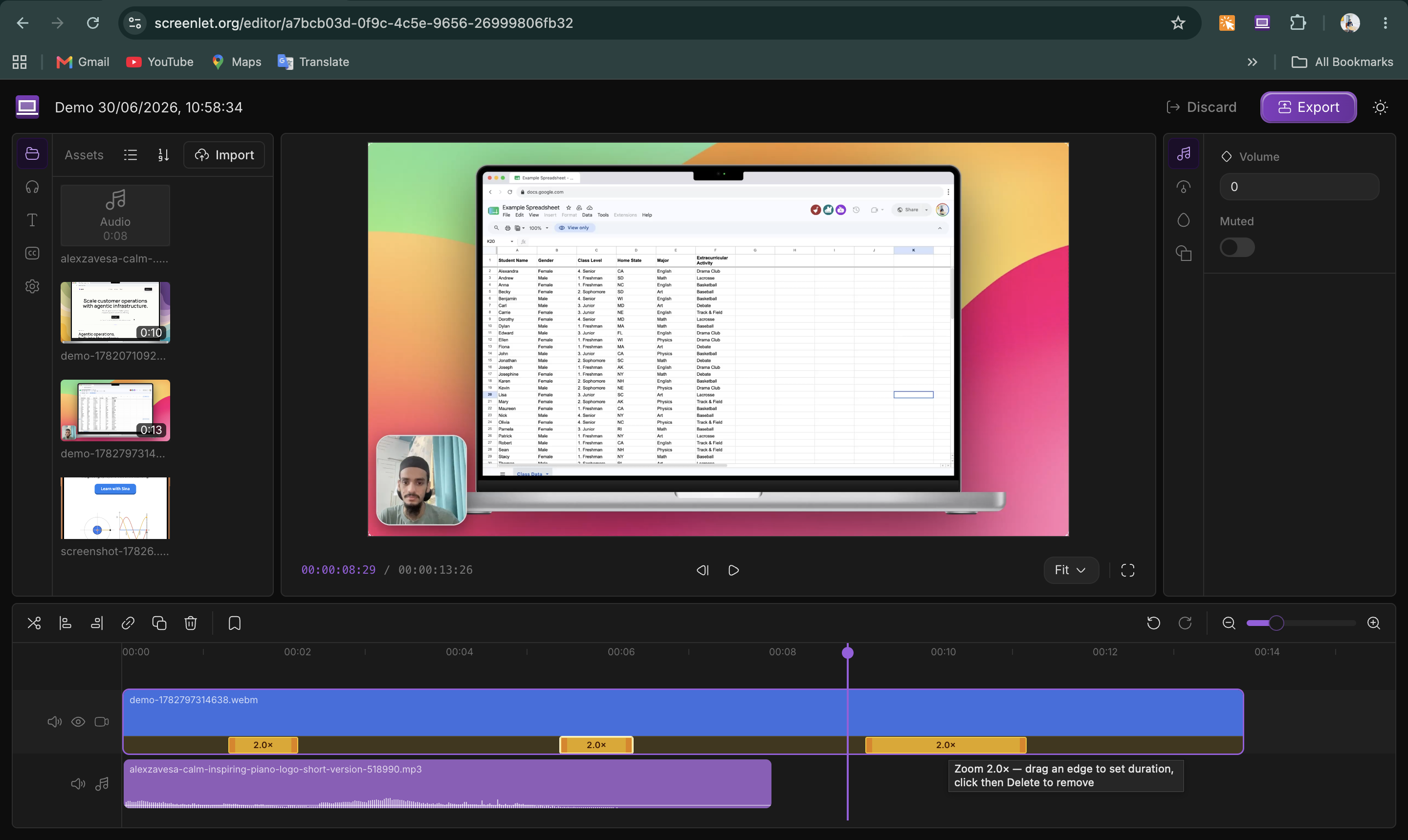Click the link clips icon
The height and width of the screenshot is (840, 1408).
128,623
